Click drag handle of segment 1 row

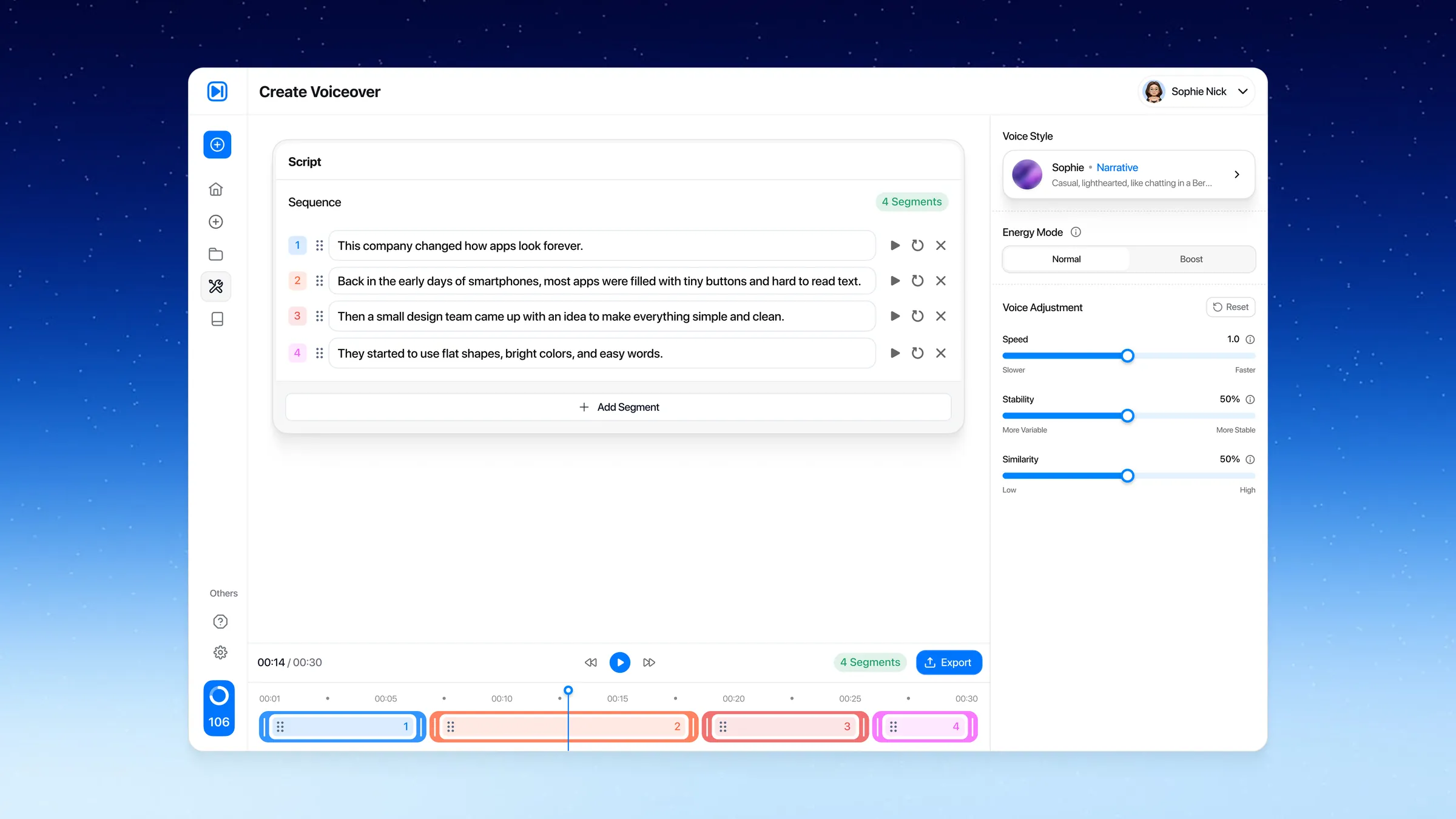click(319, 246)
